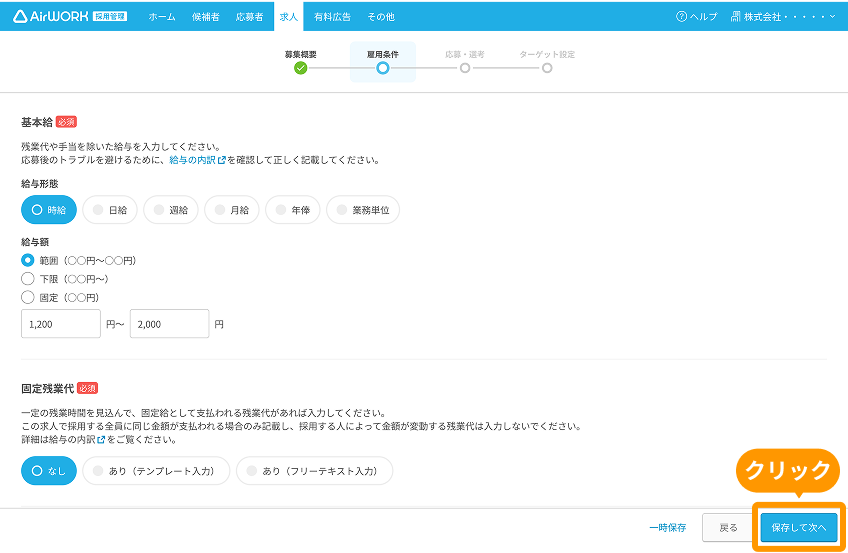Screen dimensions: 848x553
Task: Open the 株式会社 company account dropdown
Action: tap(783, 17)
